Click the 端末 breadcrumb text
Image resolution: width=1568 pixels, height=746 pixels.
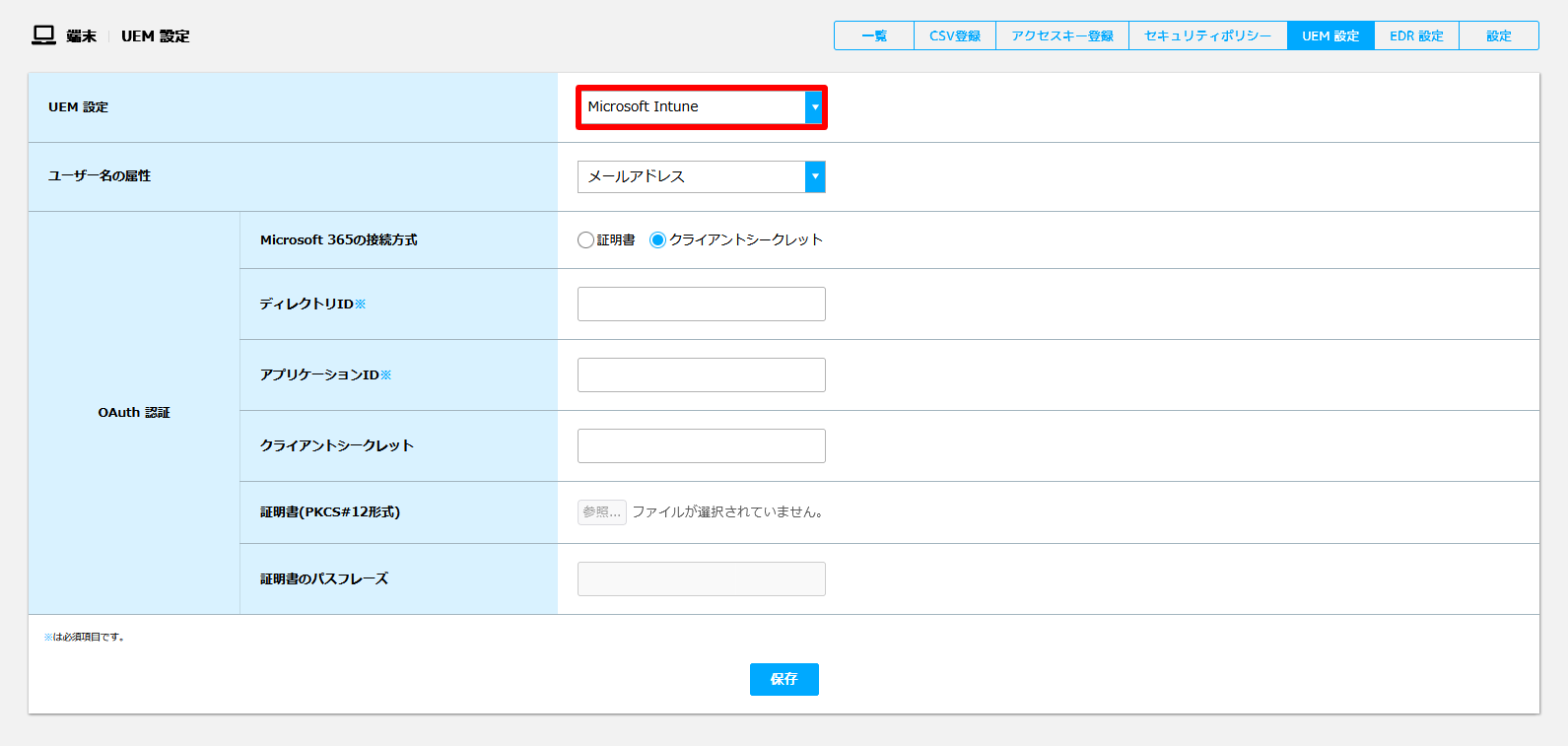click(x=81, y=36)
